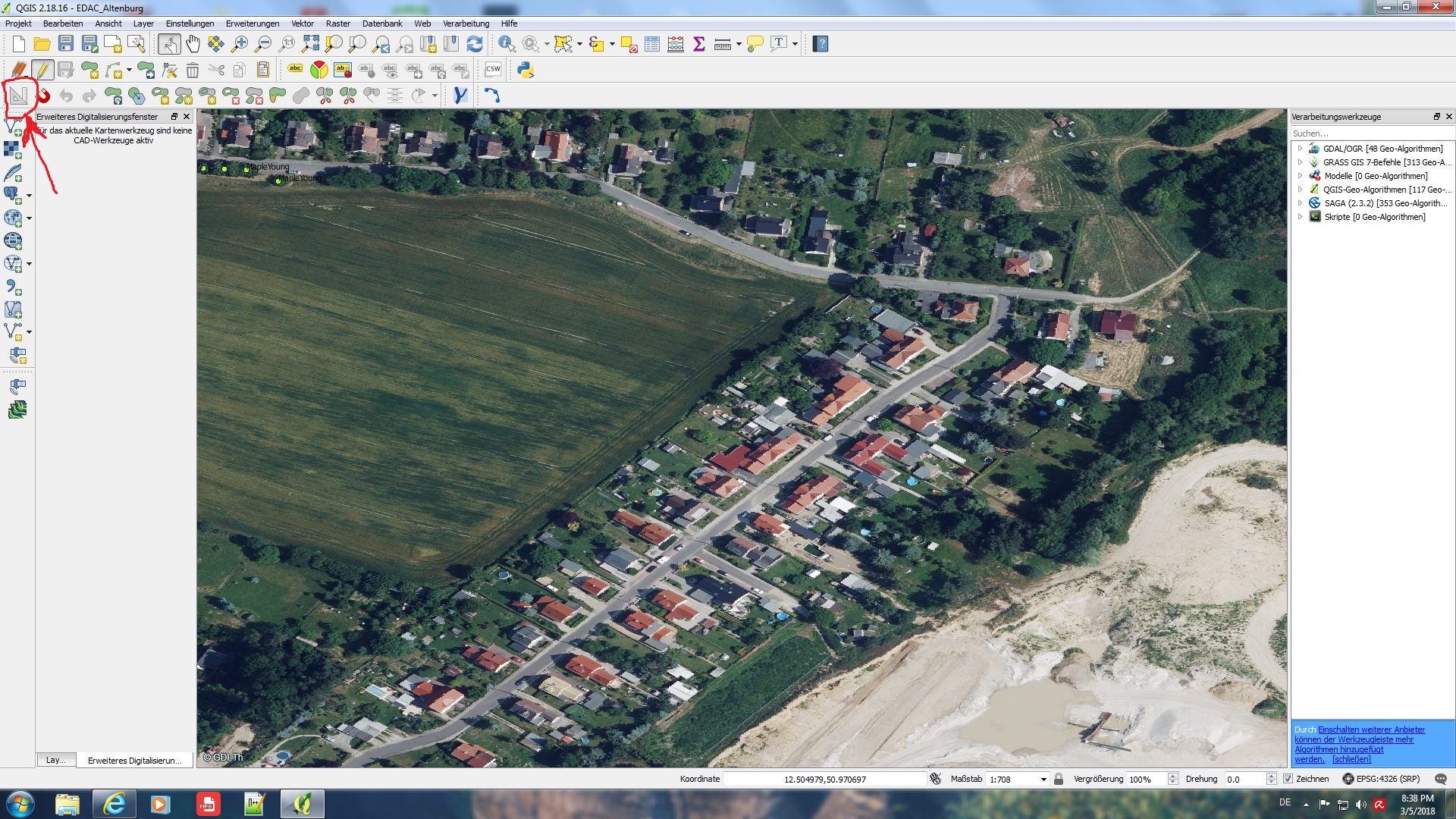The image size is (1456, 819).
Task: Select the Zoom In magnifier tool
Action: pyautogui.click(x=240, y=44)
